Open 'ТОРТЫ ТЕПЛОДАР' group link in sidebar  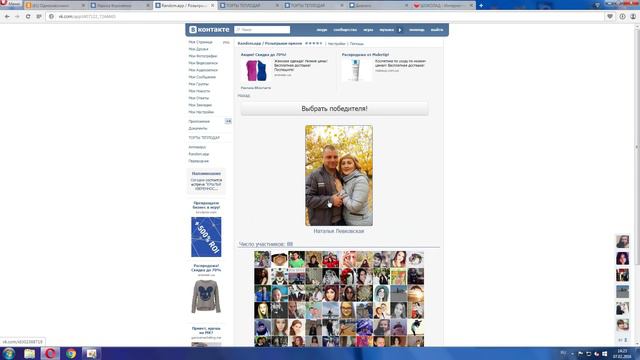tap(204, 138)
